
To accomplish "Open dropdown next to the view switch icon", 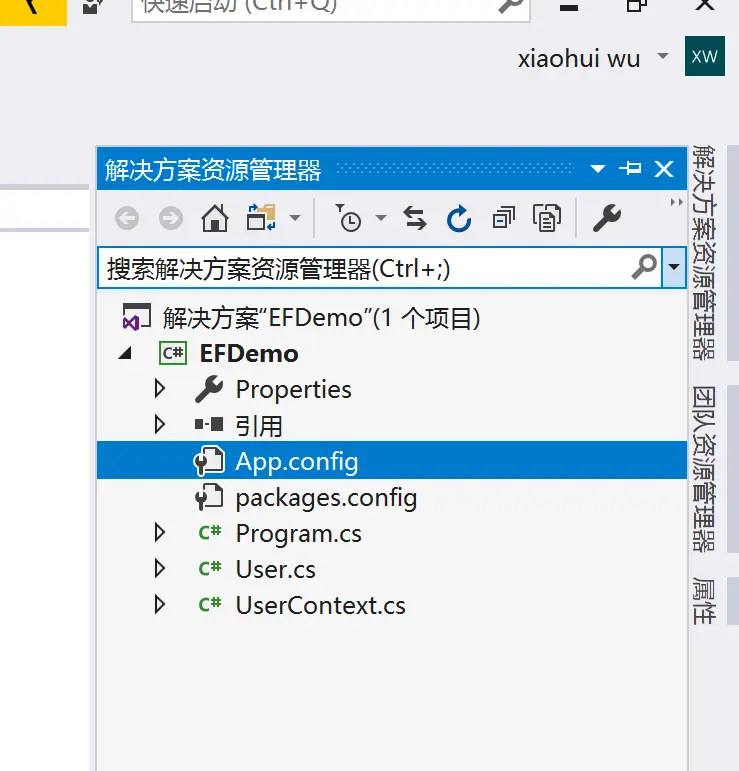I will click(295, 217).
